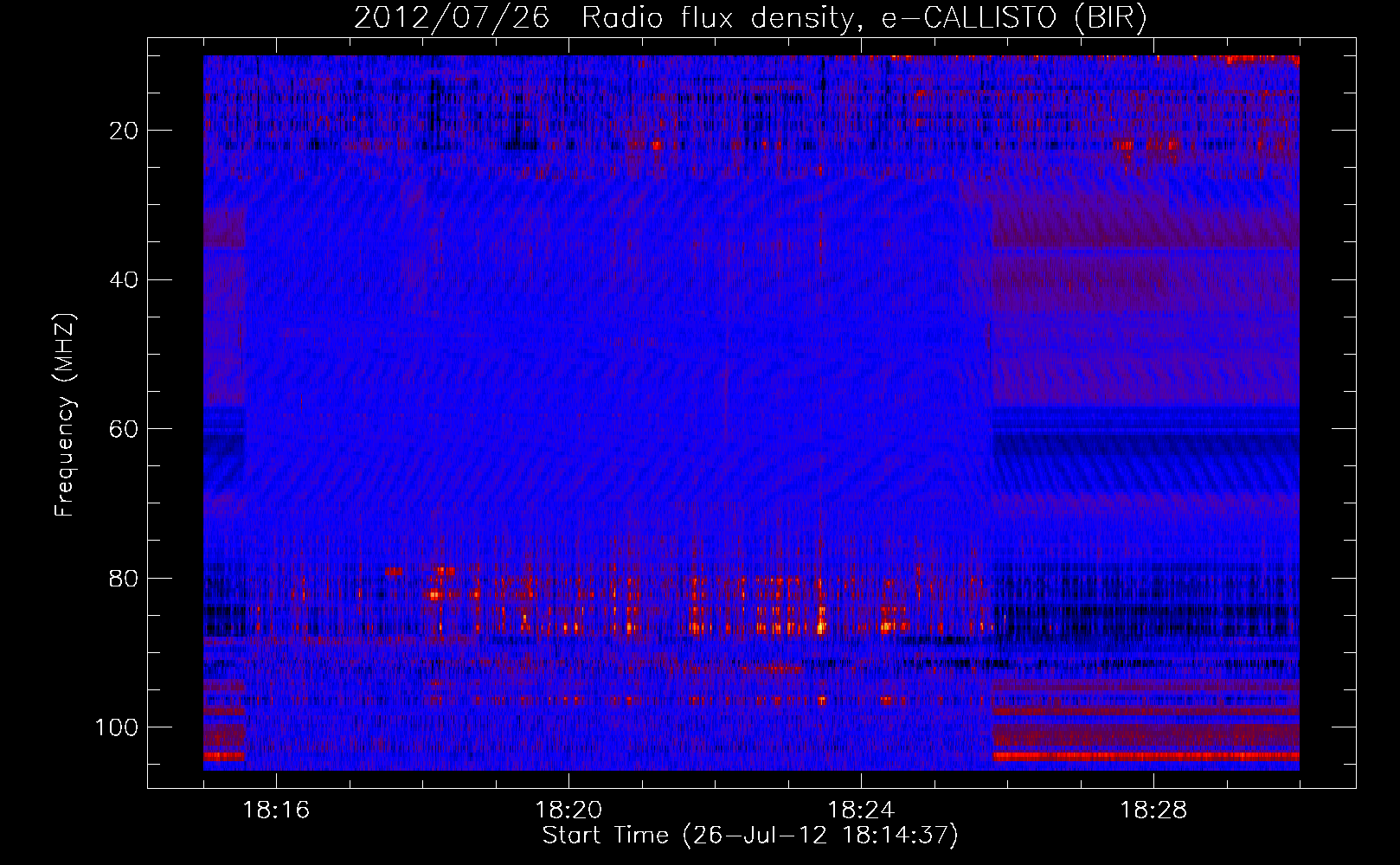
Task: Click the 80 MHz frequency tick label
Action: pyautogui.click(x=125, y=578)
